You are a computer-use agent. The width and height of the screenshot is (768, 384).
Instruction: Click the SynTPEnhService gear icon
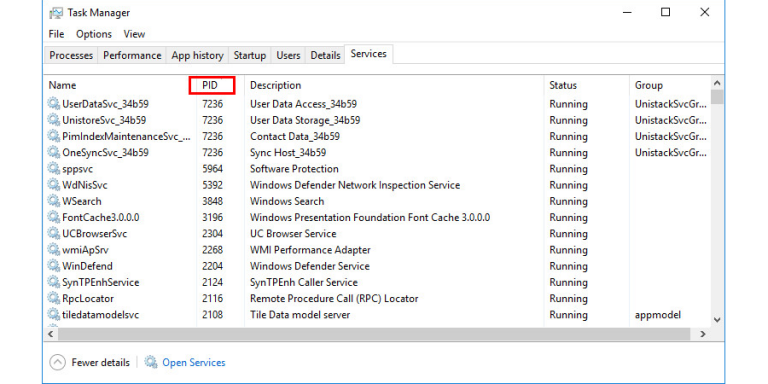53,282
